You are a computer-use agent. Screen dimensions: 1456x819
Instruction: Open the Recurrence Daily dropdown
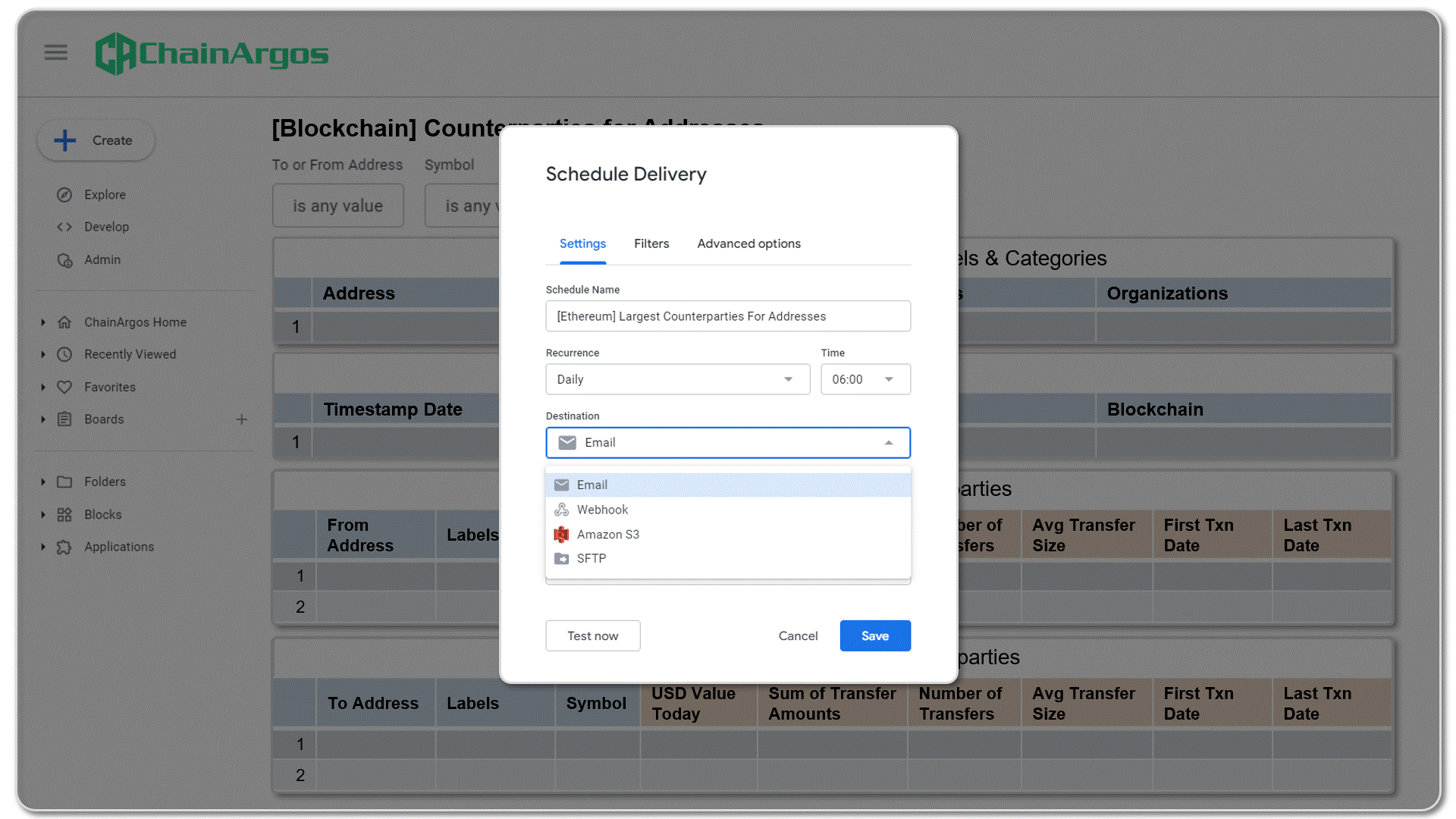tap(677, 379)
